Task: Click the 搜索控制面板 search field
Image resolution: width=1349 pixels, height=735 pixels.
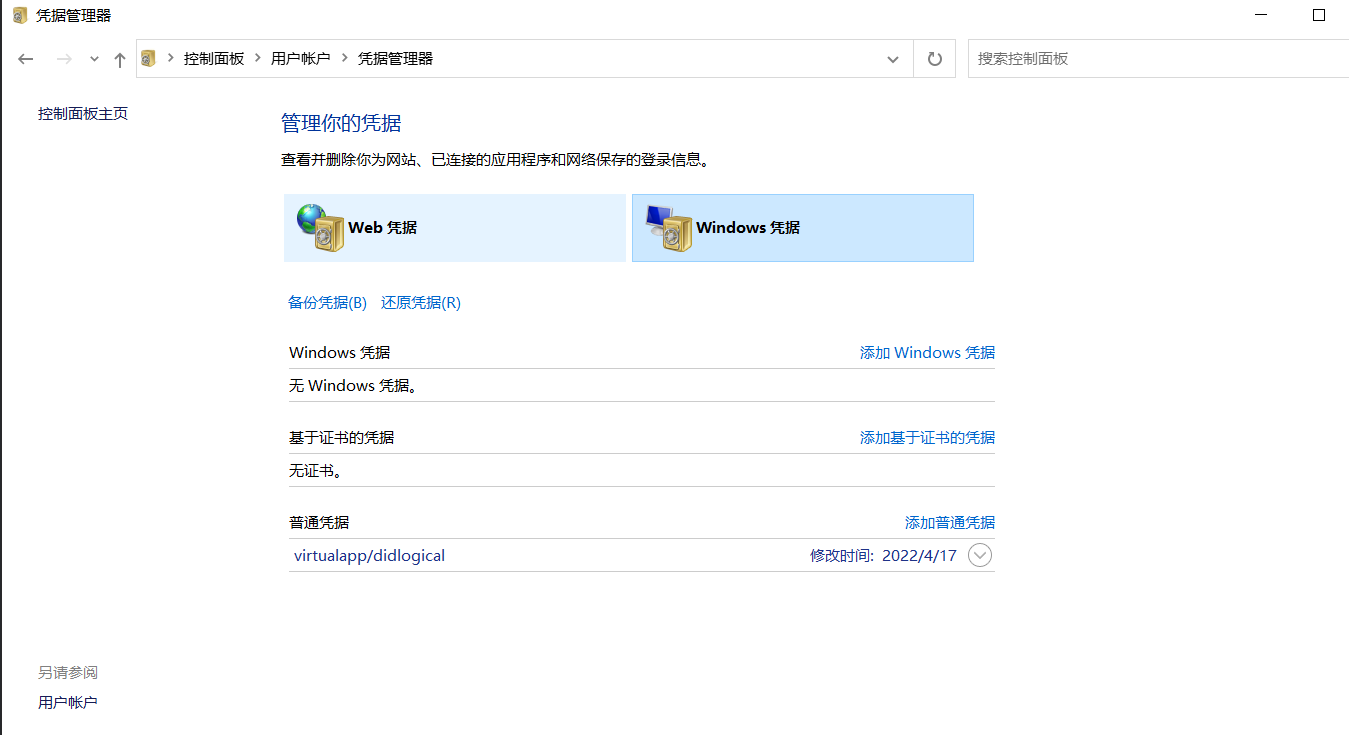Action: pos(1158,59)
